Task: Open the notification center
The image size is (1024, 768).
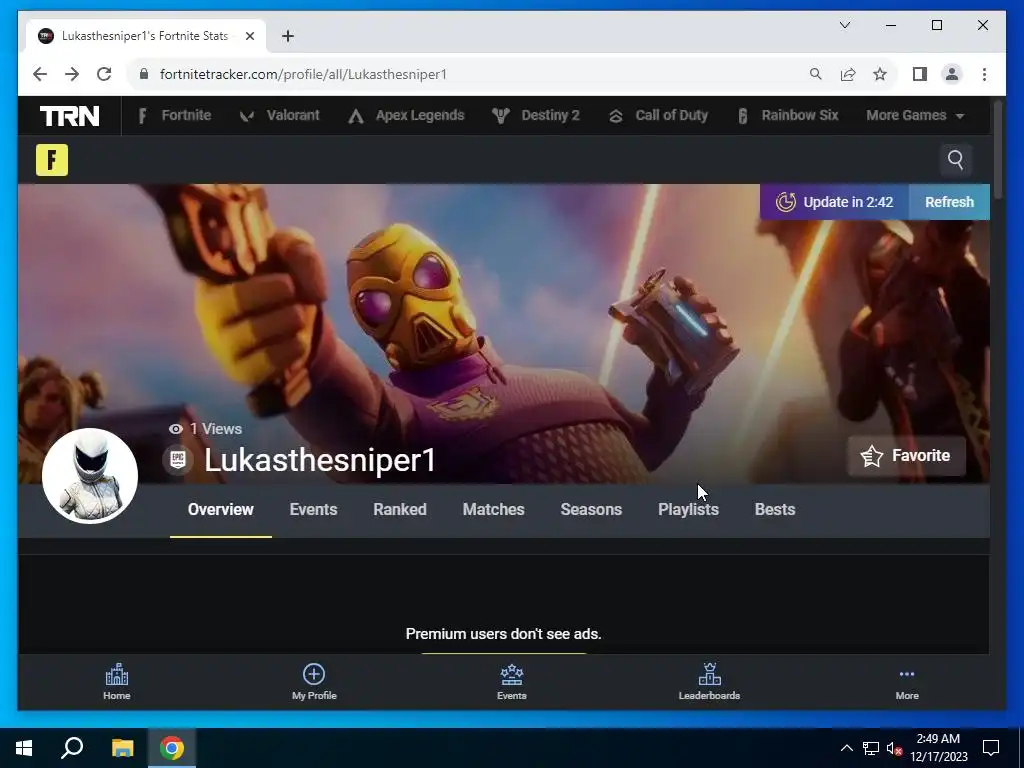Action: 991,748
